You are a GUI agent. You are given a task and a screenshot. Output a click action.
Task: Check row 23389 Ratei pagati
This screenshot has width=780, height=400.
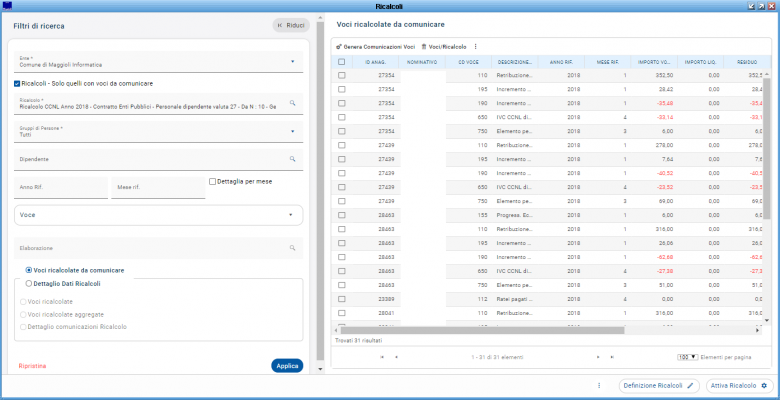pyautogui.click(x=341, y=299)
